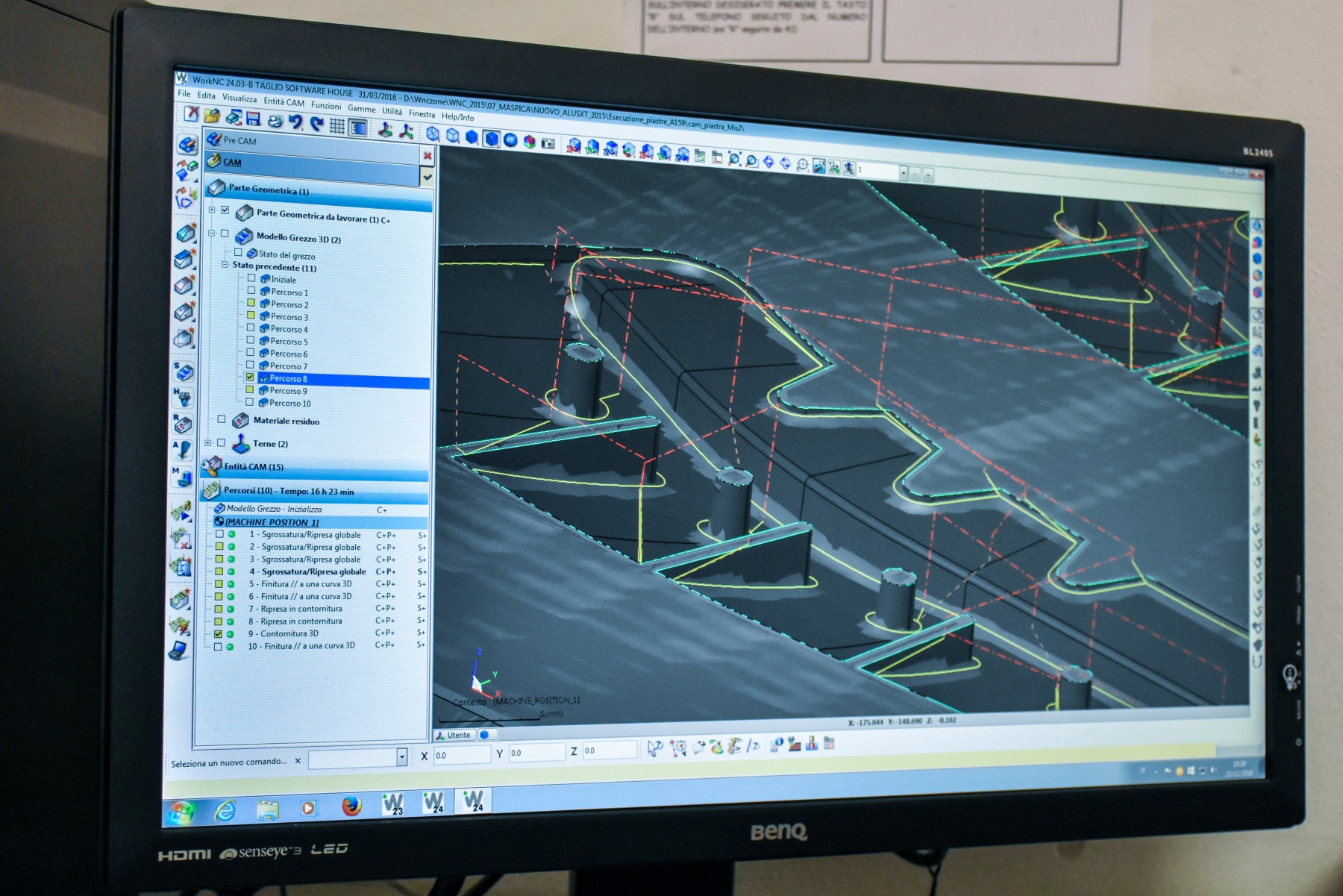1343x896 pixels.
Task: Select the blue sphere rendering icon
Action: pos(510,140)
